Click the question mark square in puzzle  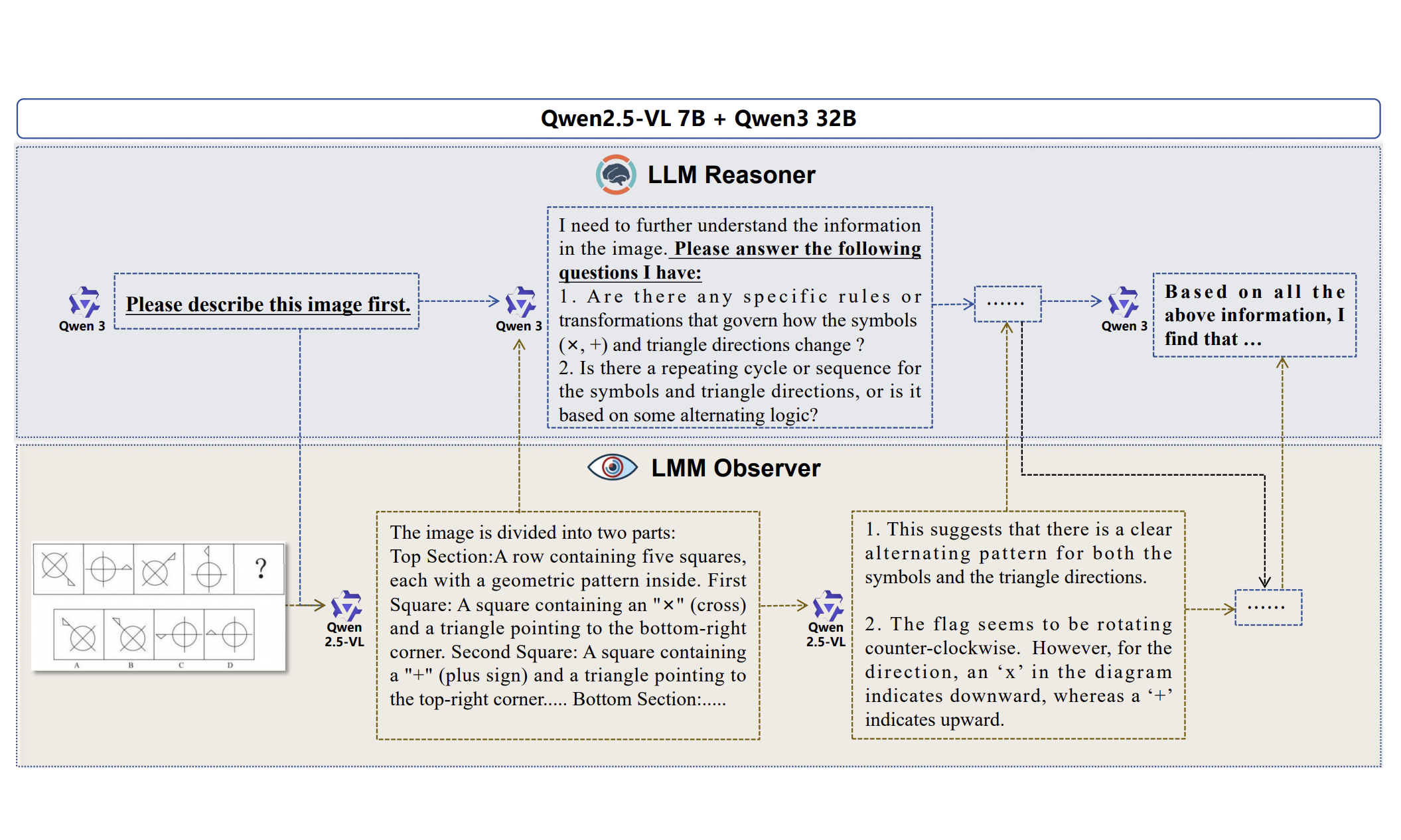(260, 569)
